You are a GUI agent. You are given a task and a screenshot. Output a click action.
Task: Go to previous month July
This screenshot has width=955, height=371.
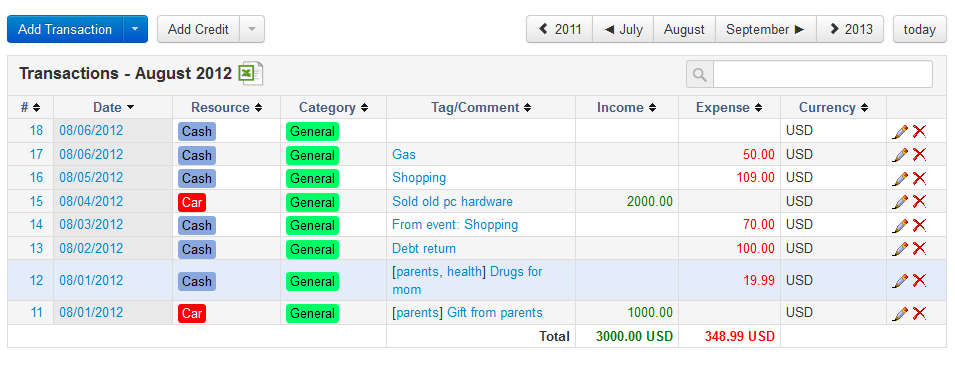[623, 29]
